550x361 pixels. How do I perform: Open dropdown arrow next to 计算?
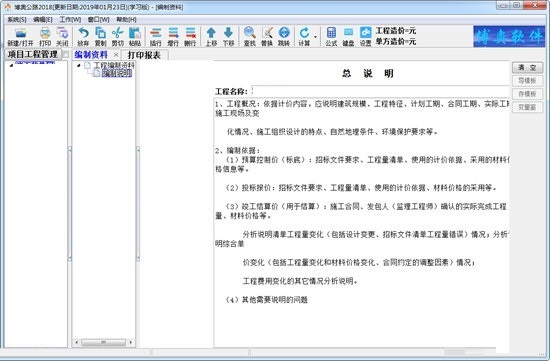[315, 36]
